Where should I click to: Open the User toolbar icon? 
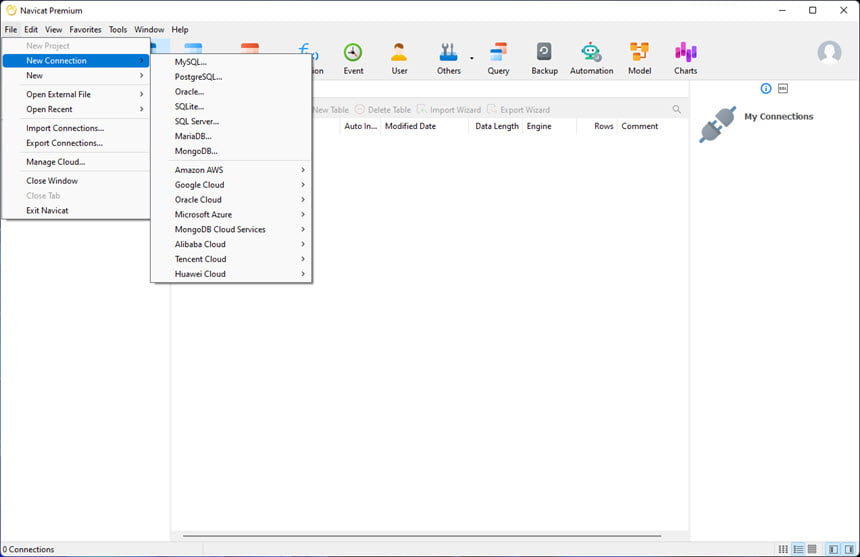point(399,59)
